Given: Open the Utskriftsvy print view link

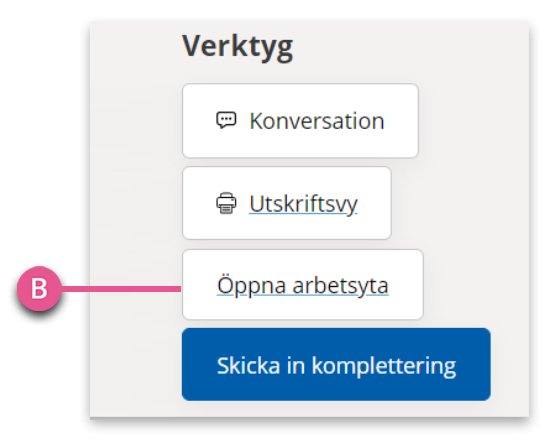Looking at the screenshot, I should (303, 203).
